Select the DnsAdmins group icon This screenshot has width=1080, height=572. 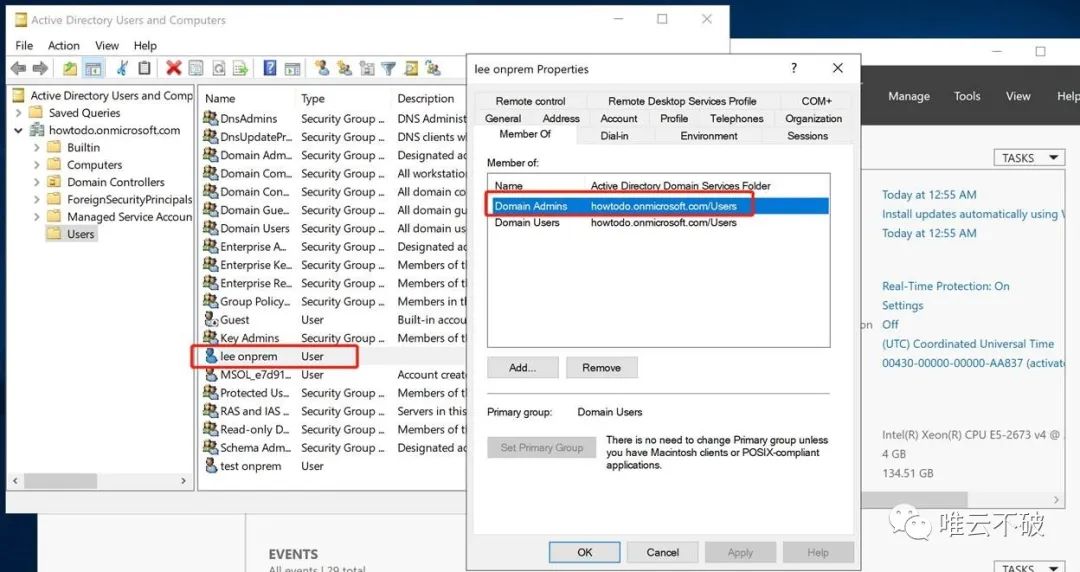click(x=211, y=118)
